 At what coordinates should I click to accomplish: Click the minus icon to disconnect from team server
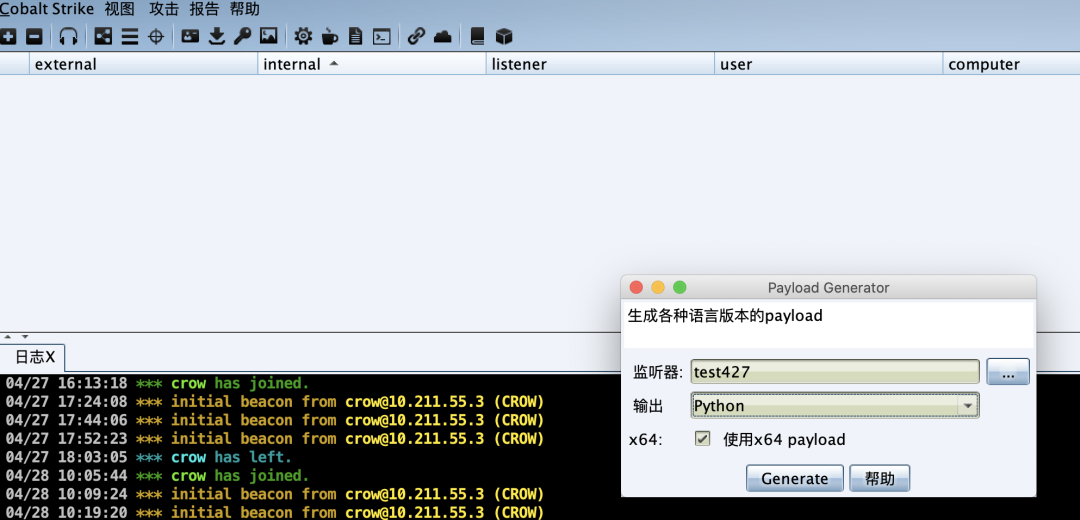click(34, 37)
